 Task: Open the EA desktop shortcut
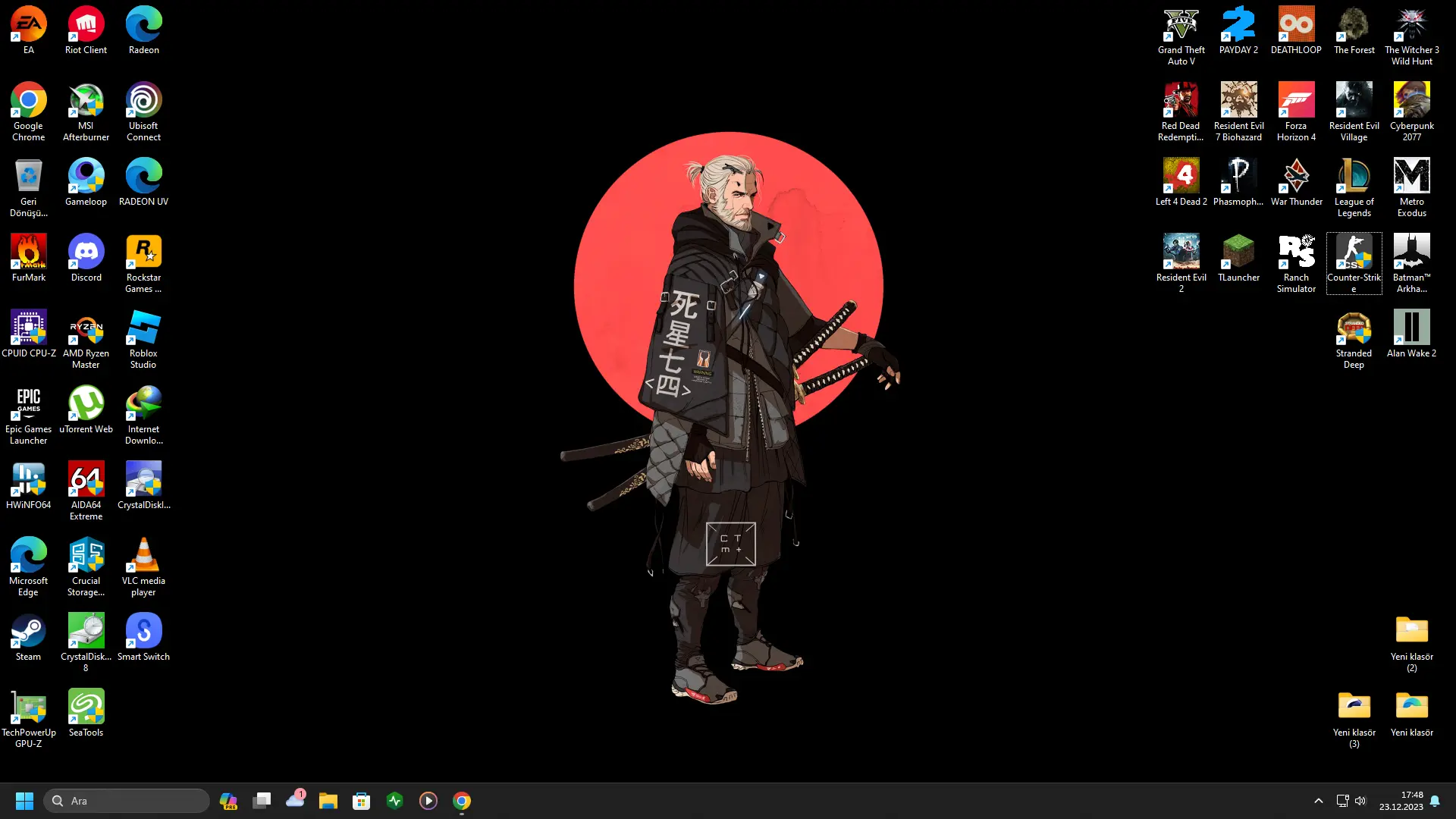point(29,30)
